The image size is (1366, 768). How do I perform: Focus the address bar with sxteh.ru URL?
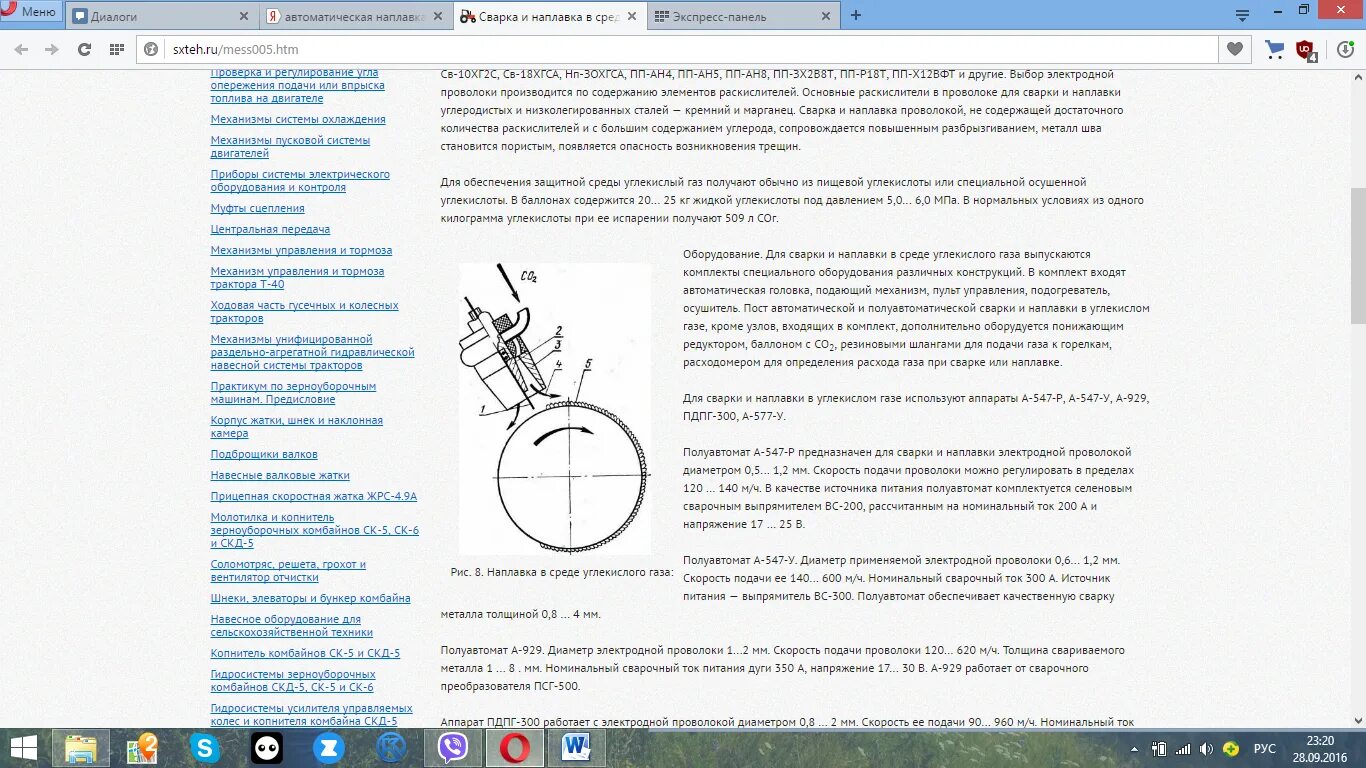pyautogui.click(x=680, y=49)
